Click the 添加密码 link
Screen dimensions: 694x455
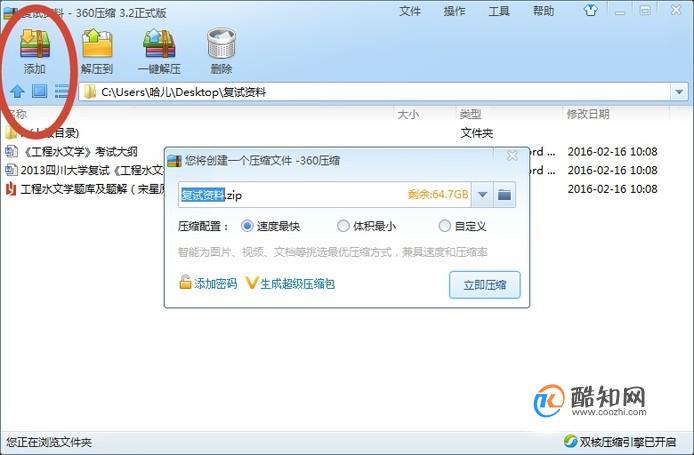(216, 283)
